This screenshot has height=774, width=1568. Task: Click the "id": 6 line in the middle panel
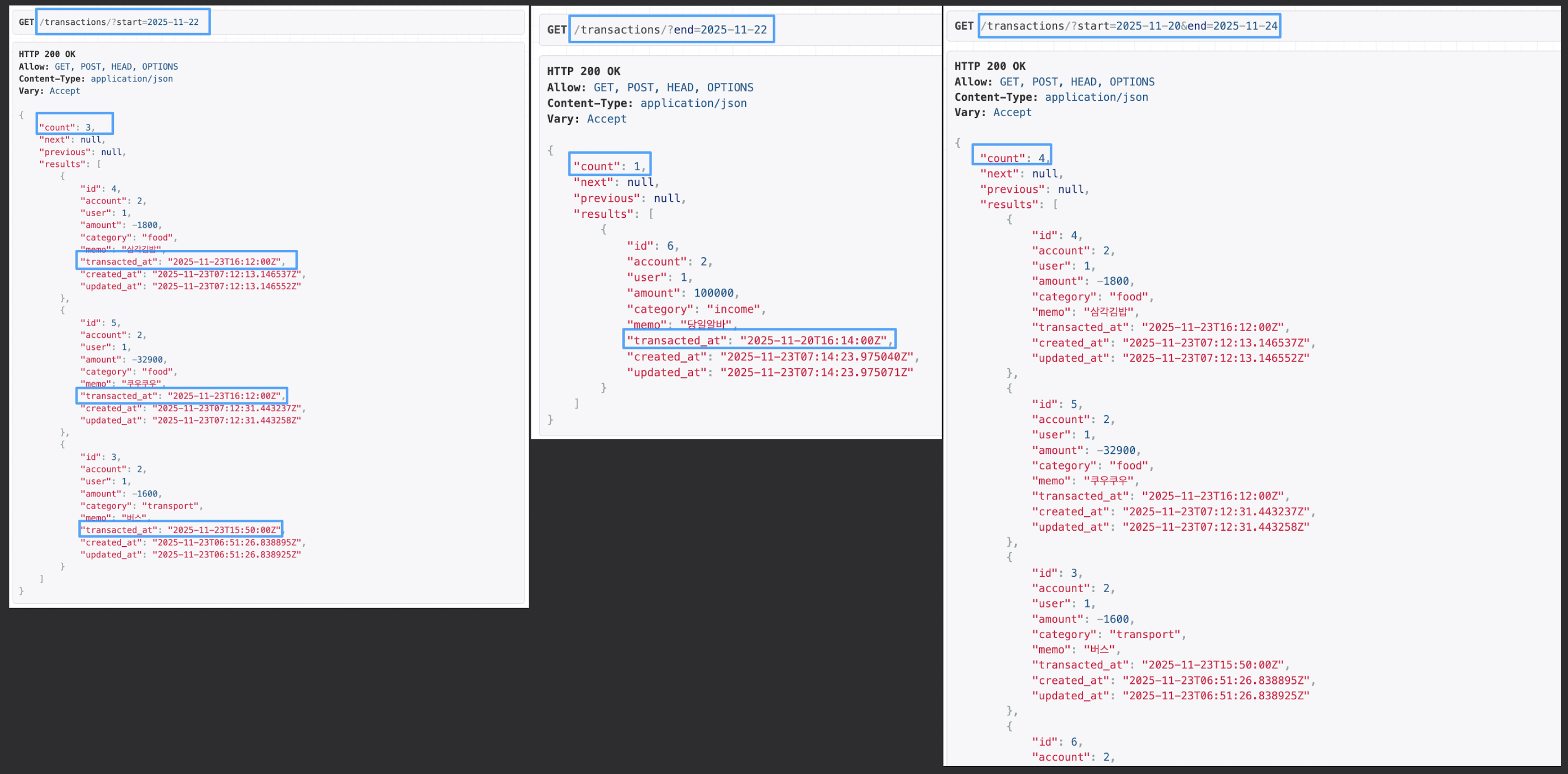click(653, 245)
